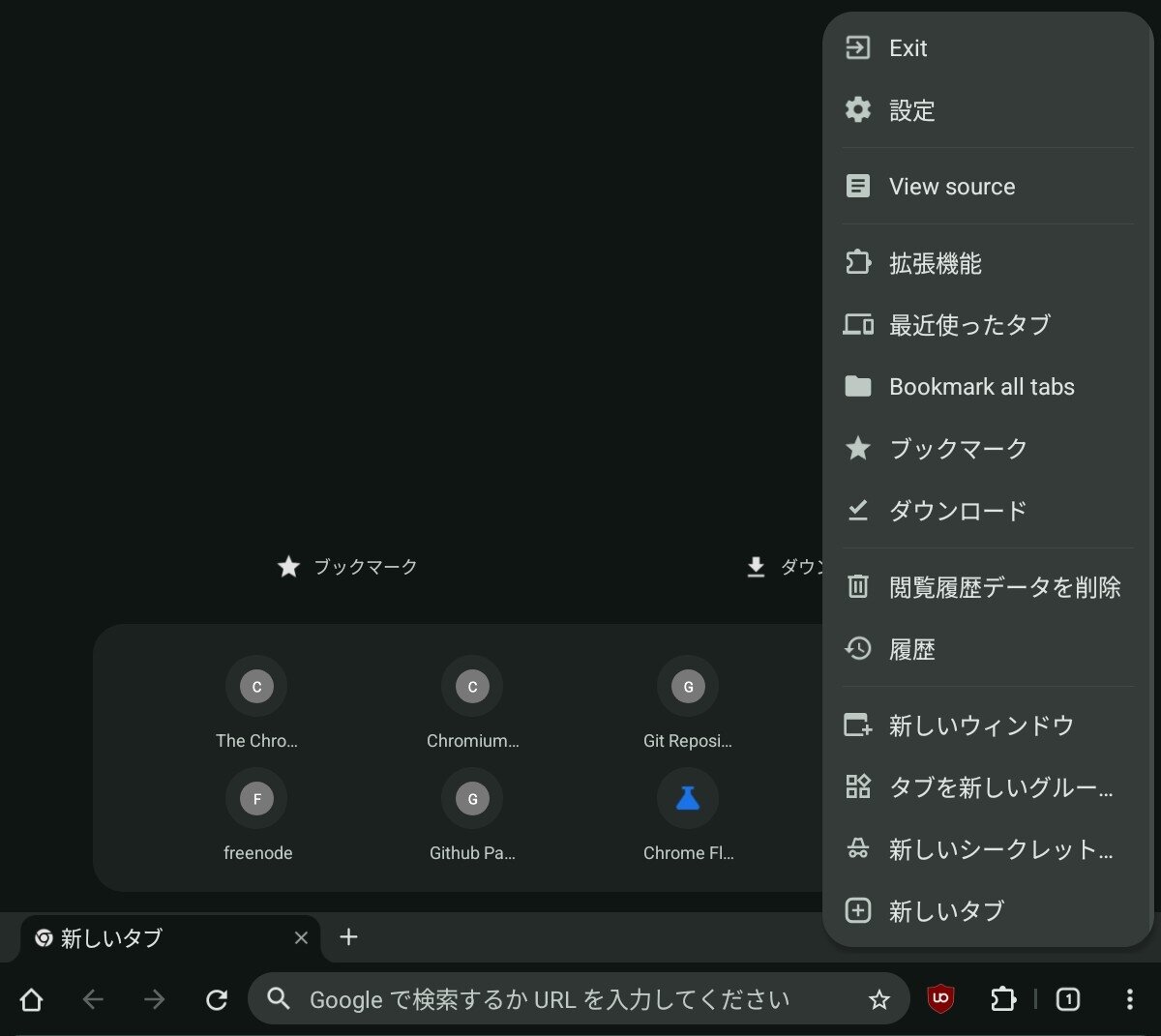
Task: Open the tab switcher showing 1
Action: click(x=1068, y=999)
